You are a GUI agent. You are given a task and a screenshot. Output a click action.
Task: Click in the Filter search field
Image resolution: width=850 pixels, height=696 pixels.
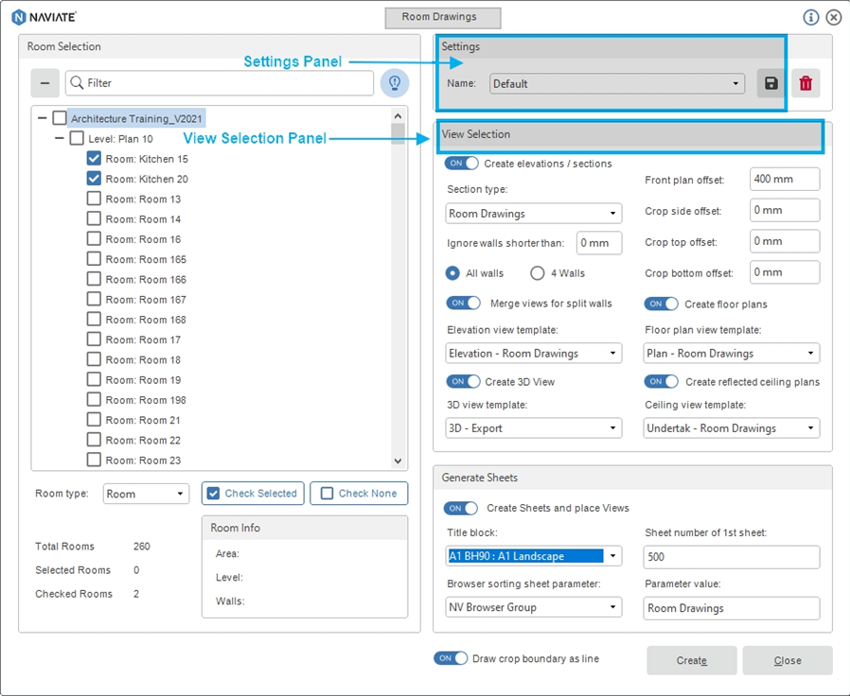tap(220, 83)
